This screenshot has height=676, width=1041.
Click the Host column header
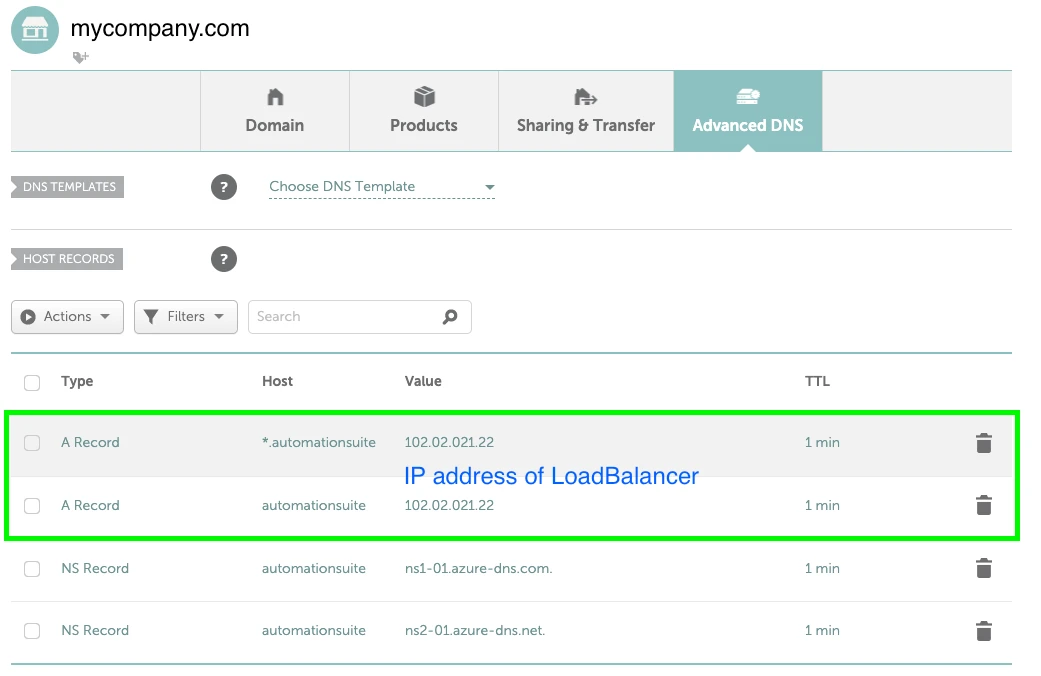[x=278, y=381]
